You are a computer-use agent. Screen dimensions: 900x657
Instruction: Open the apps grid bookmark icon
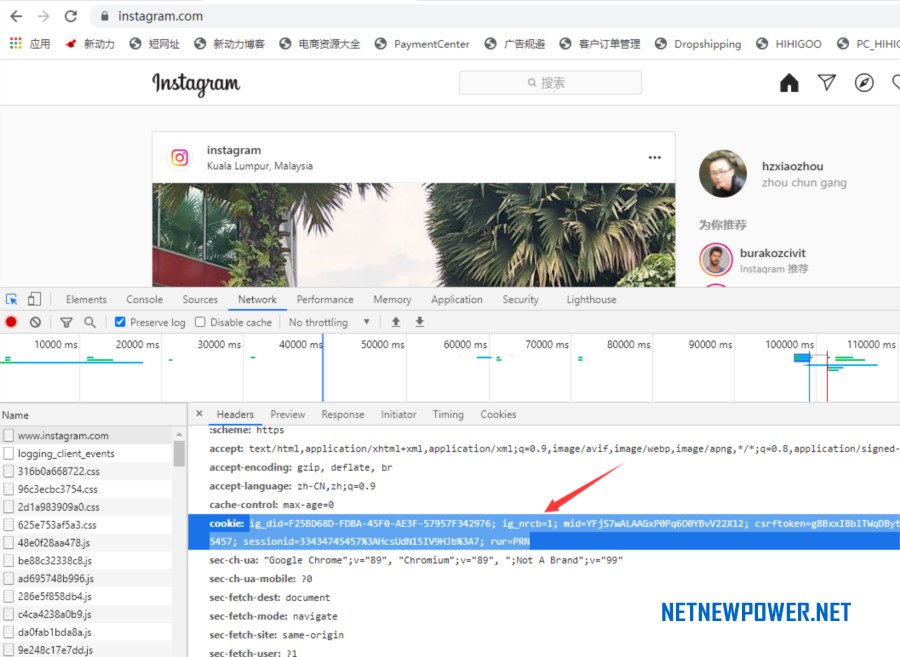click(x=15, y=44)
